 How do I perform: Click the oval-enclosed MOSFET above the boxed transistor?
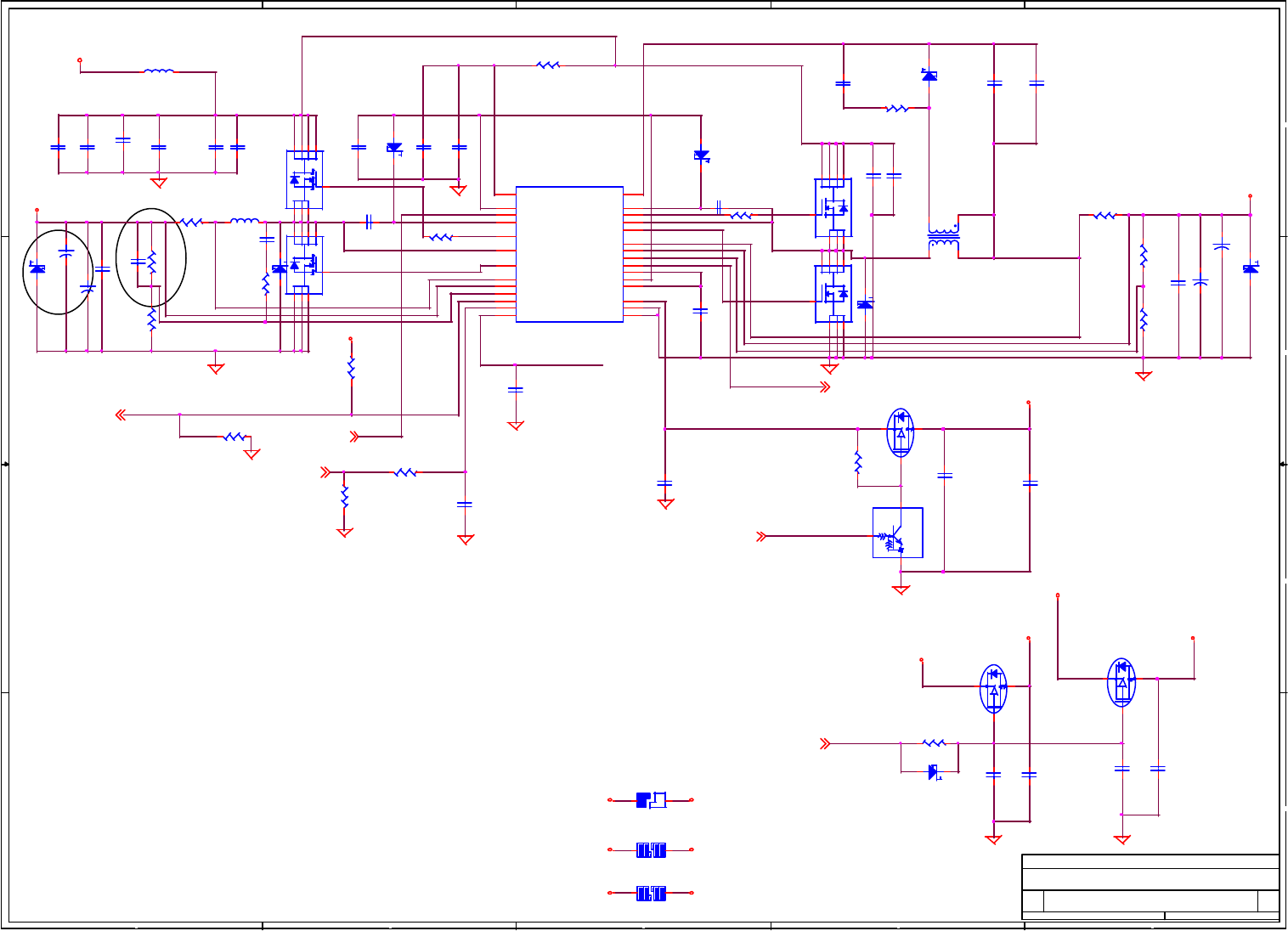pos(901,432)
